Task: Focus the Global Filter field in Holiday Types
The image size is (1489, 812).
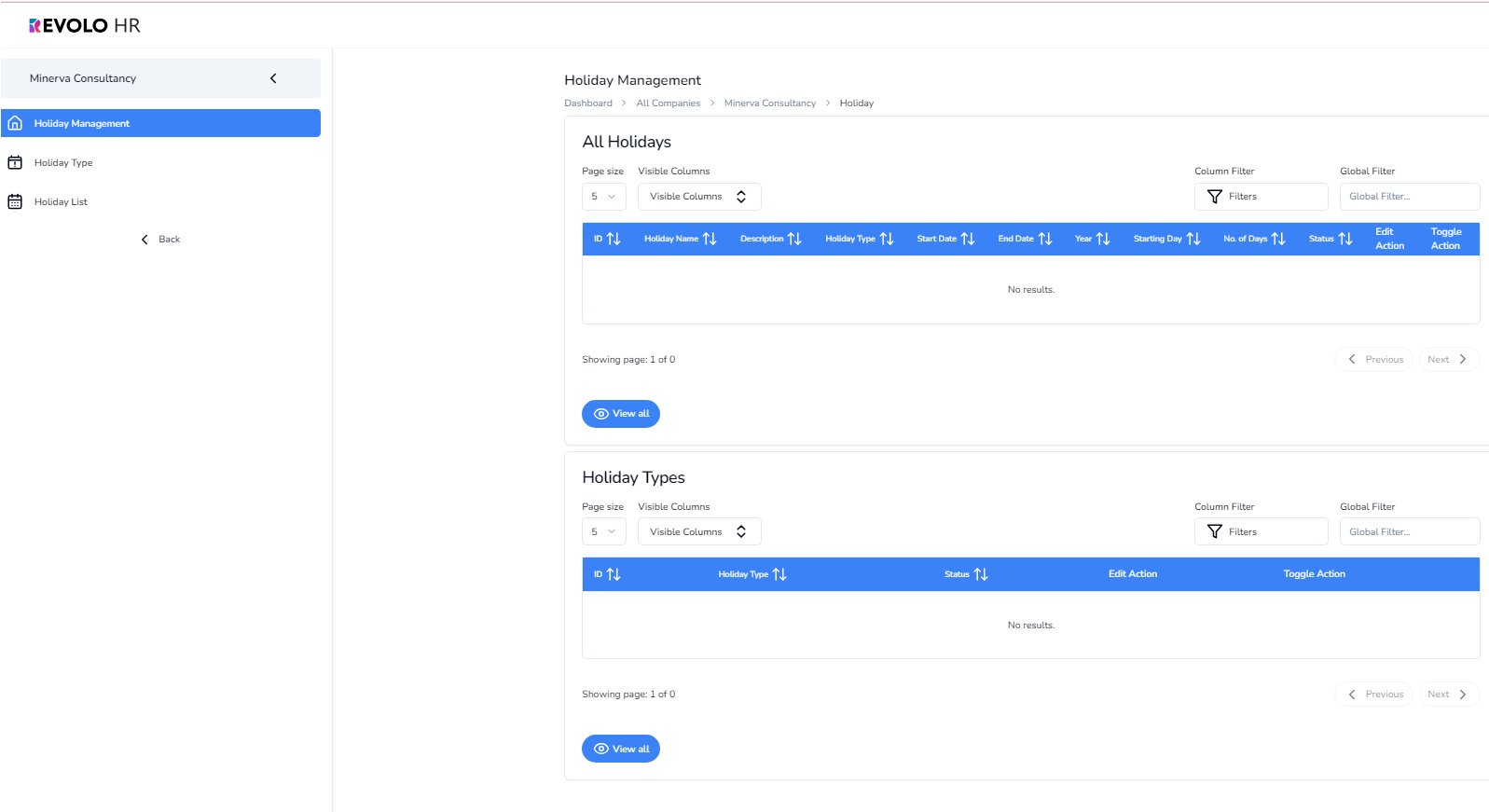Action: pyautogui.click(x=1410, y=531)
